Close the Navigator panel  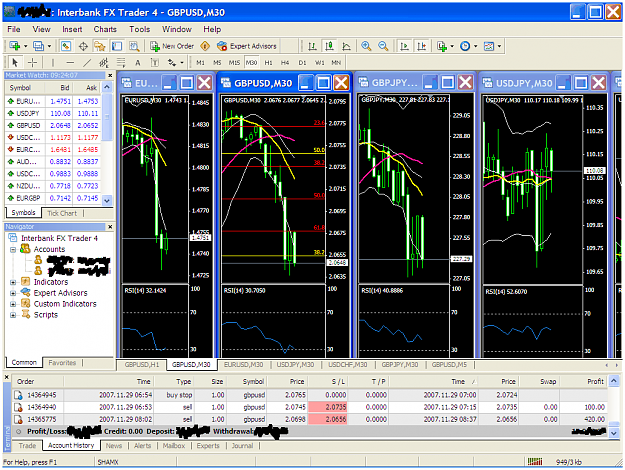click(110, 226)
